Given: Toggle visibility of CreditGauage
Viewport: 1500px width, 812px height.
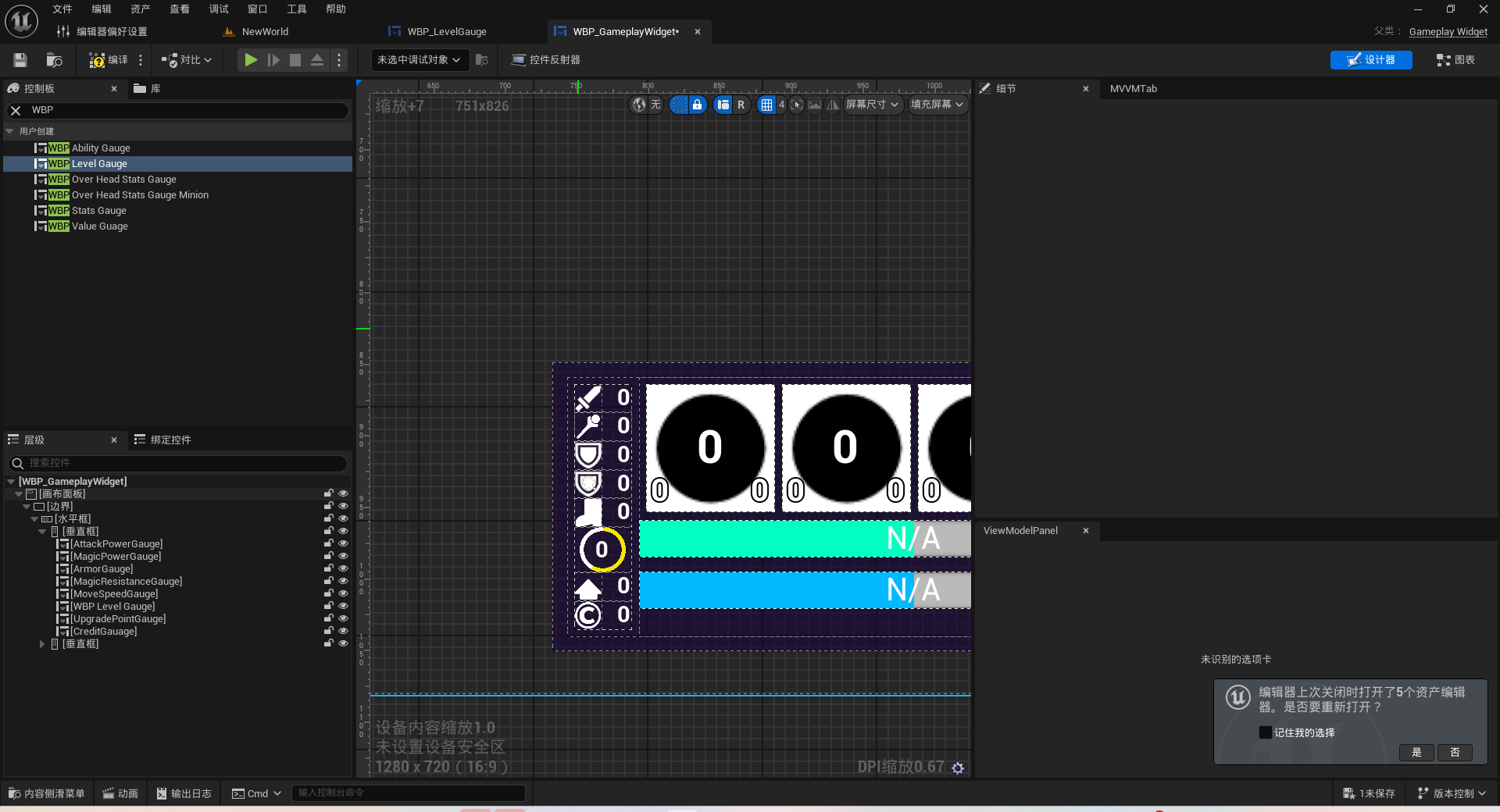Looking at the screenshot, I should coord(343,631).
